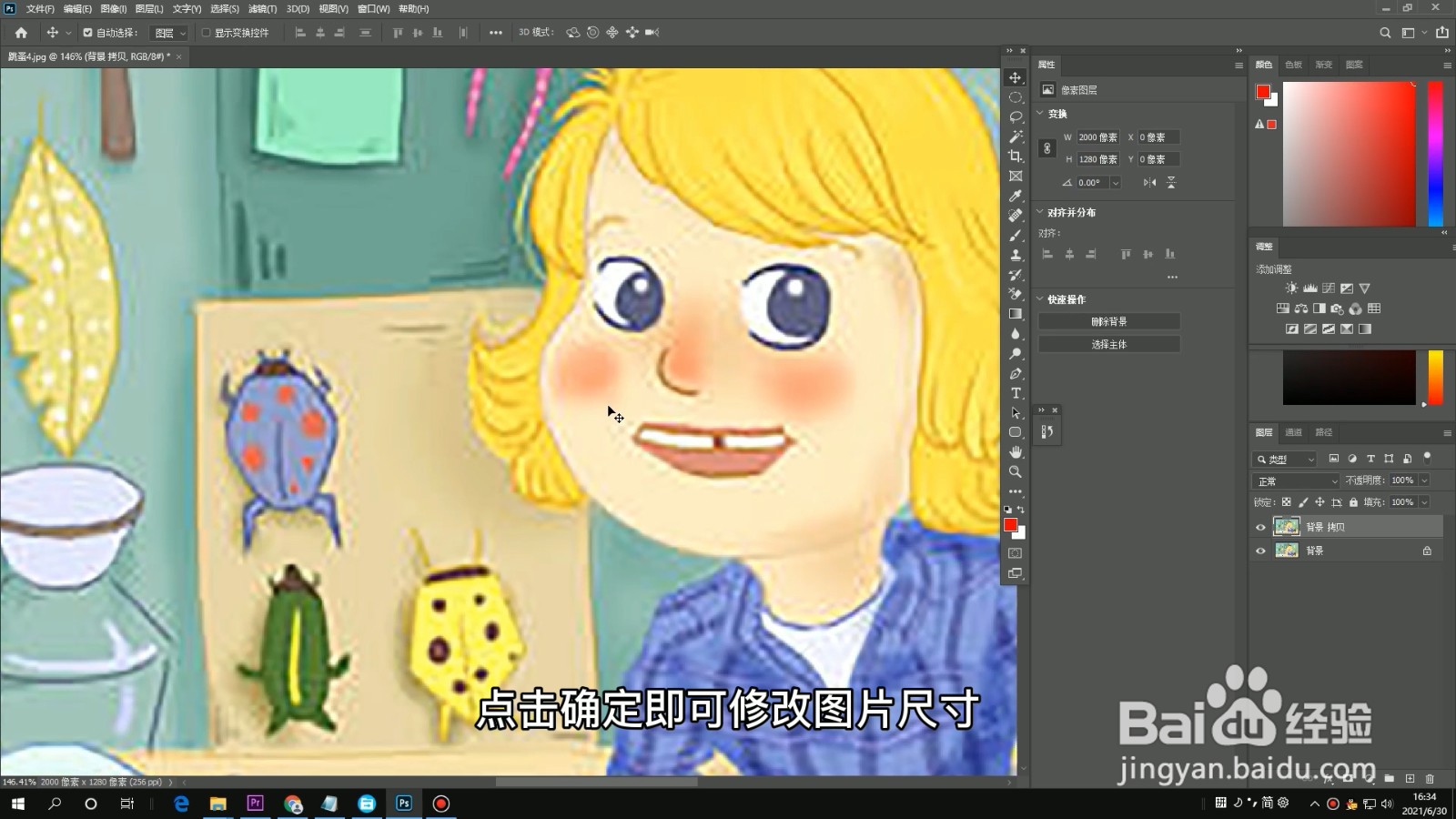Viewport: 1456px width, 819px height.
Task: Toggle the width-height link constraint
Action: [x=1047, y=148]
